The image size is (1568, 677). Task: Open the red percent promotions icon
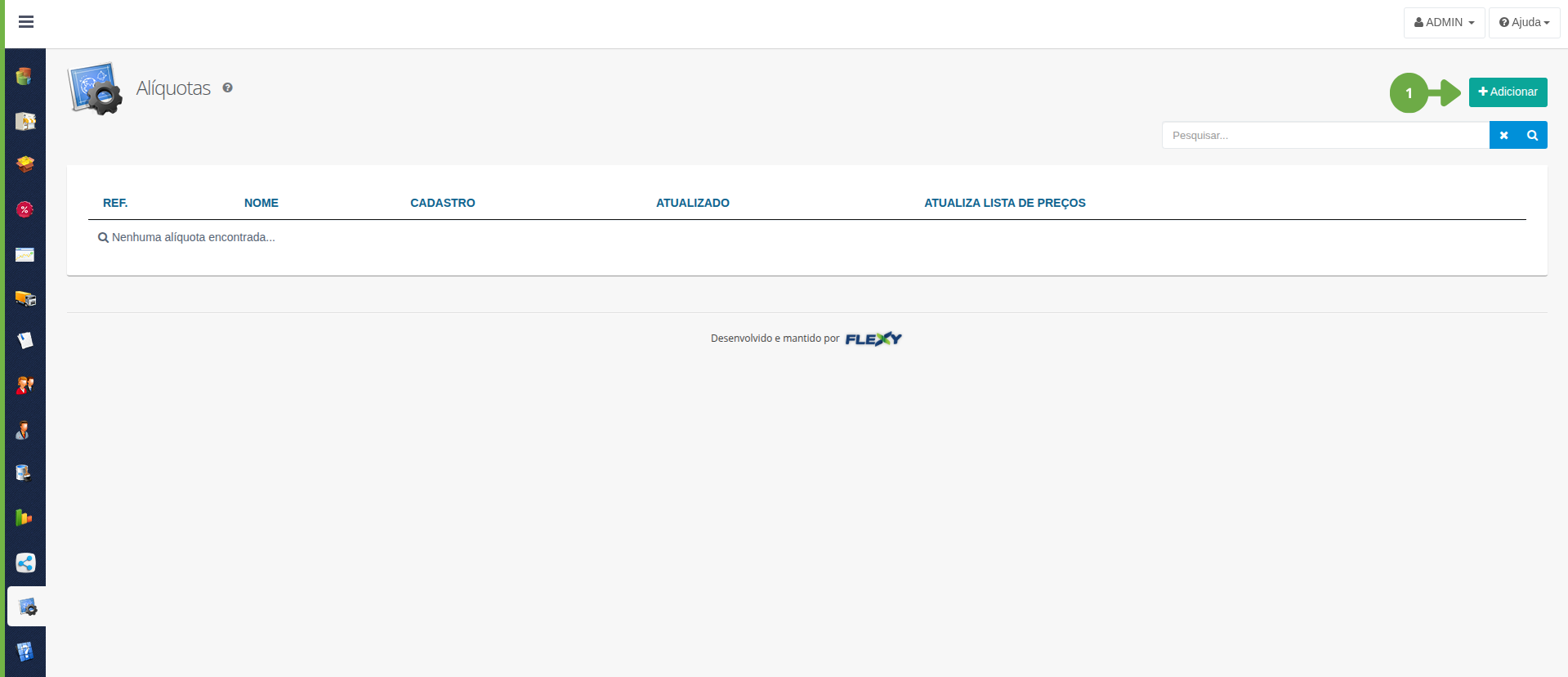click(25, 210)
